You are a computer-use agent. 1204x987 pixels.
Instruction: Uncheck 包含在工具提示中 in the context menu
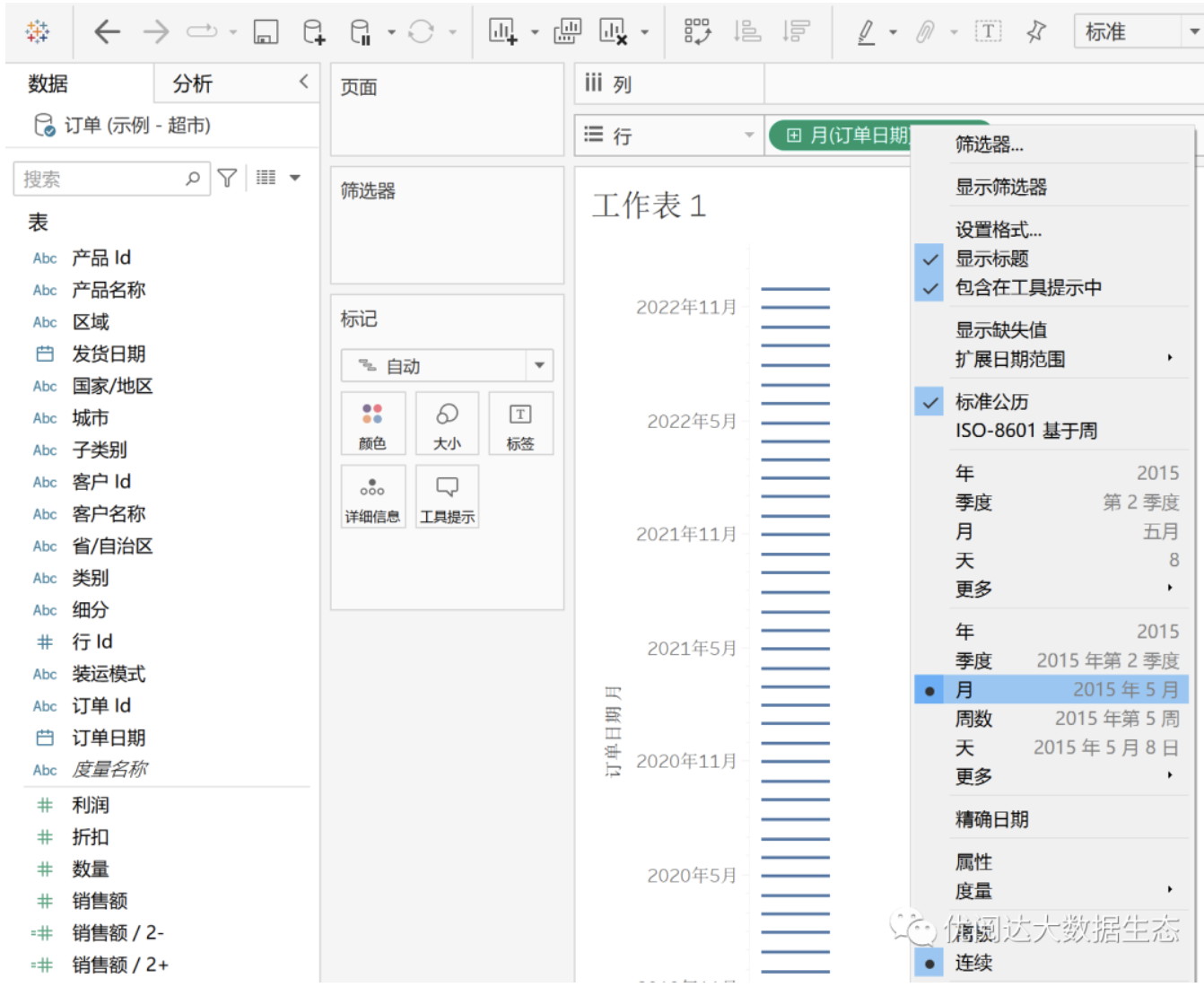pos(1027,288)
